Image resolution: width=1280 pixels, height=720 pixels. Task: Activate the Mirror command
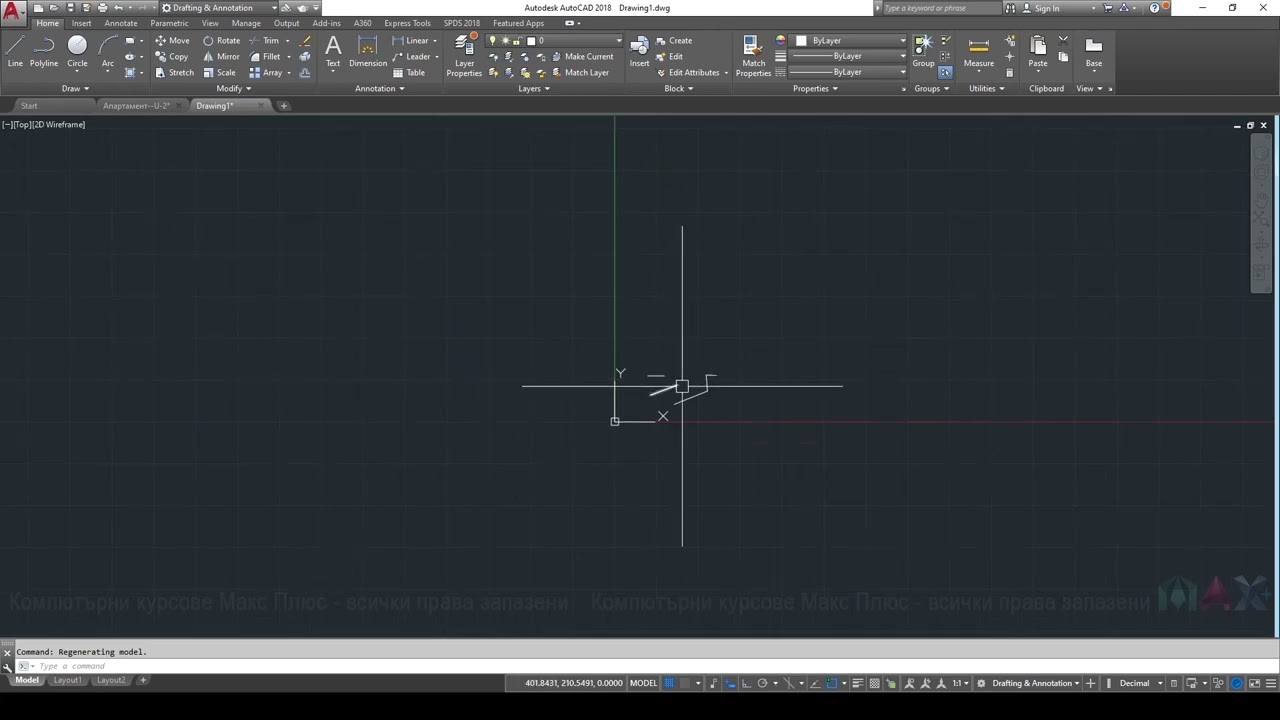(x=221, y=57)
